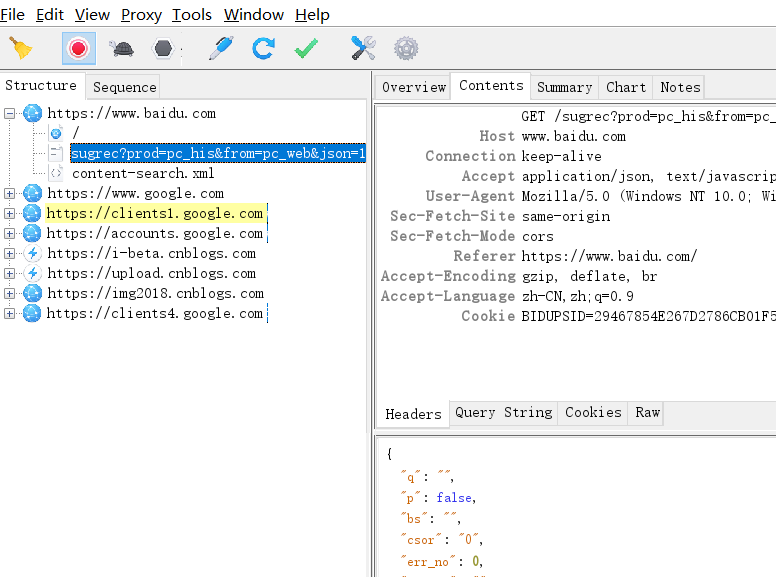
Task: Select the content-search.xml request
Action: [143, 173]
